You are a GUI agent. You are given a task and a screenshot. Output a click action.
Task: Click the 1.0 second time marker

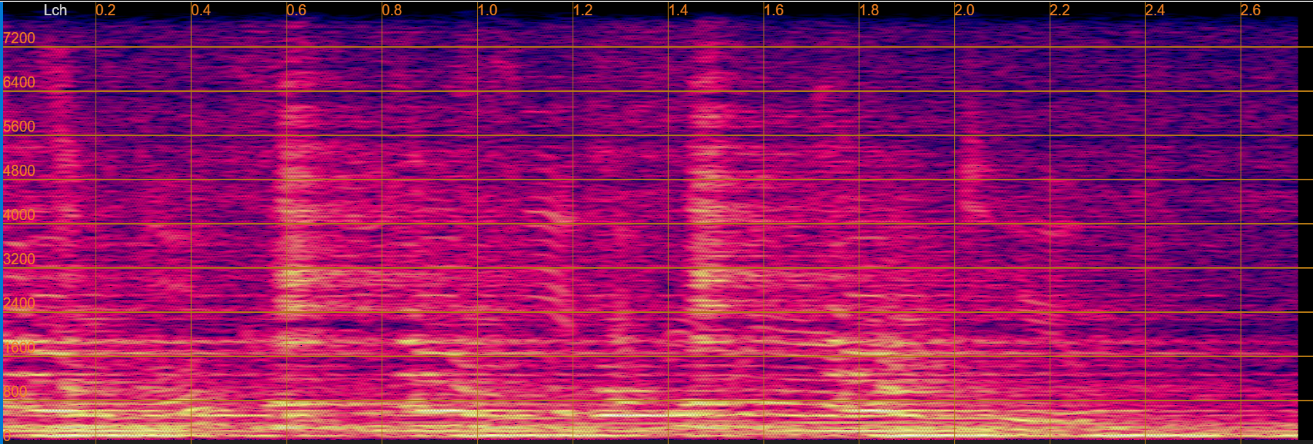click(487, 10)
